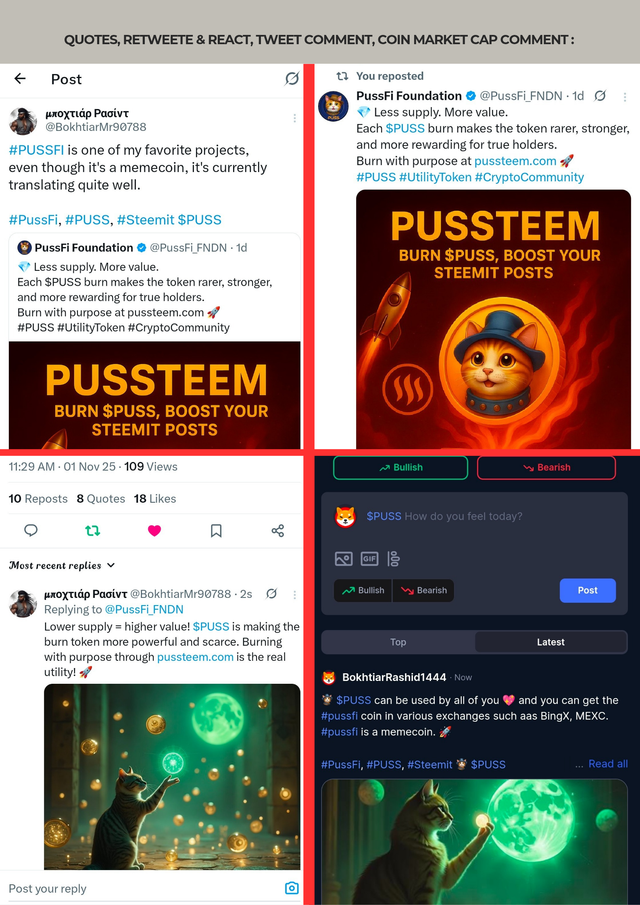Switch to the Latest comments tab
Viewport: 640px width, 905px height.
coord(551,642)
